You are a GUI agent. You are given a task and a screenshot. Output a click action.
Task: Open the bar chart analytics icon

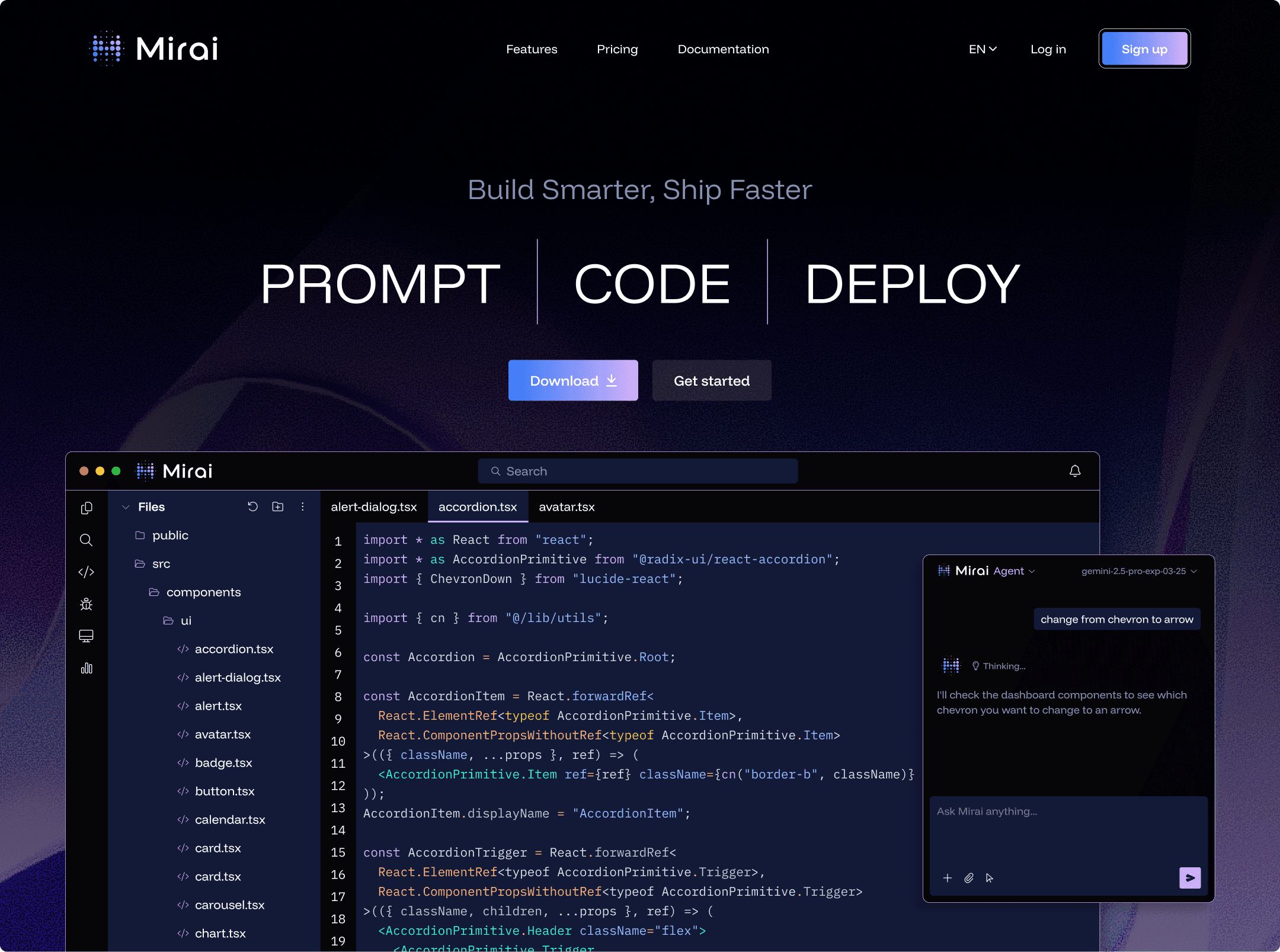pos(87,668)
